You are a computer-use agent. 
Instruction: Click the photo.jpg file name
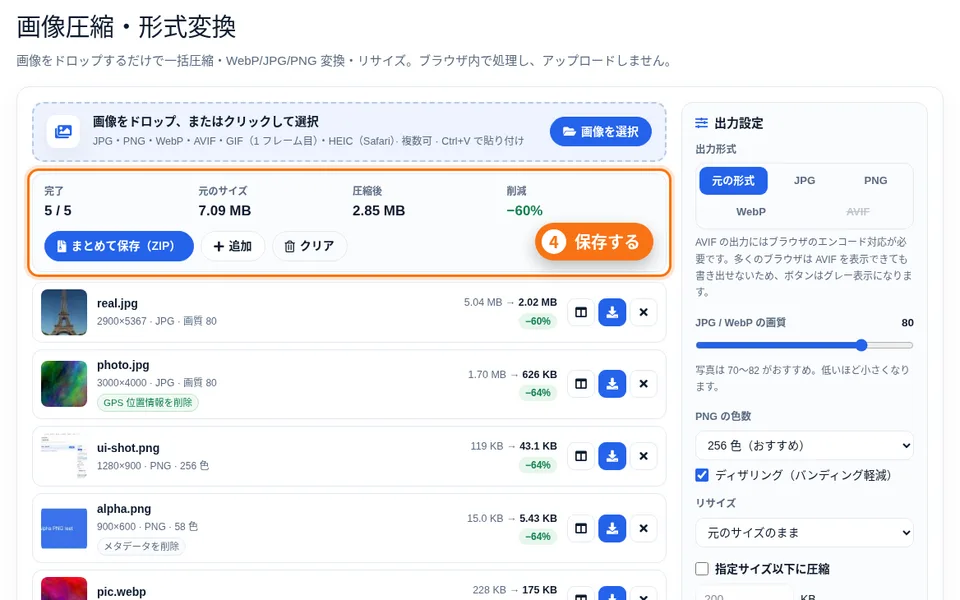point(123,365)
